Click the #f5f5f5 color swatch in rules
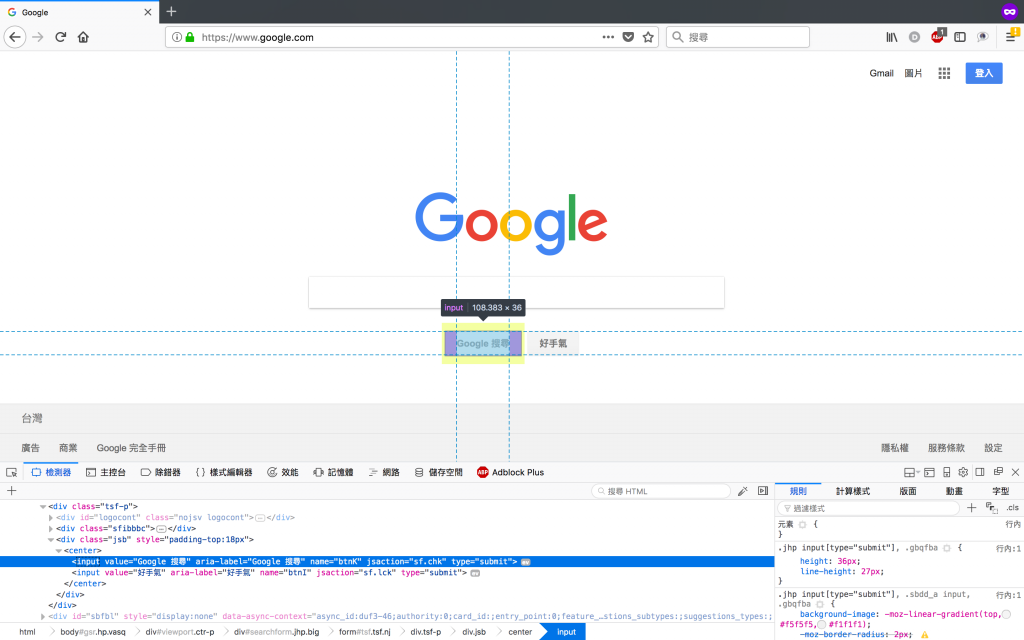This screenshot has height=640, width=1024. click(1006, 615)
